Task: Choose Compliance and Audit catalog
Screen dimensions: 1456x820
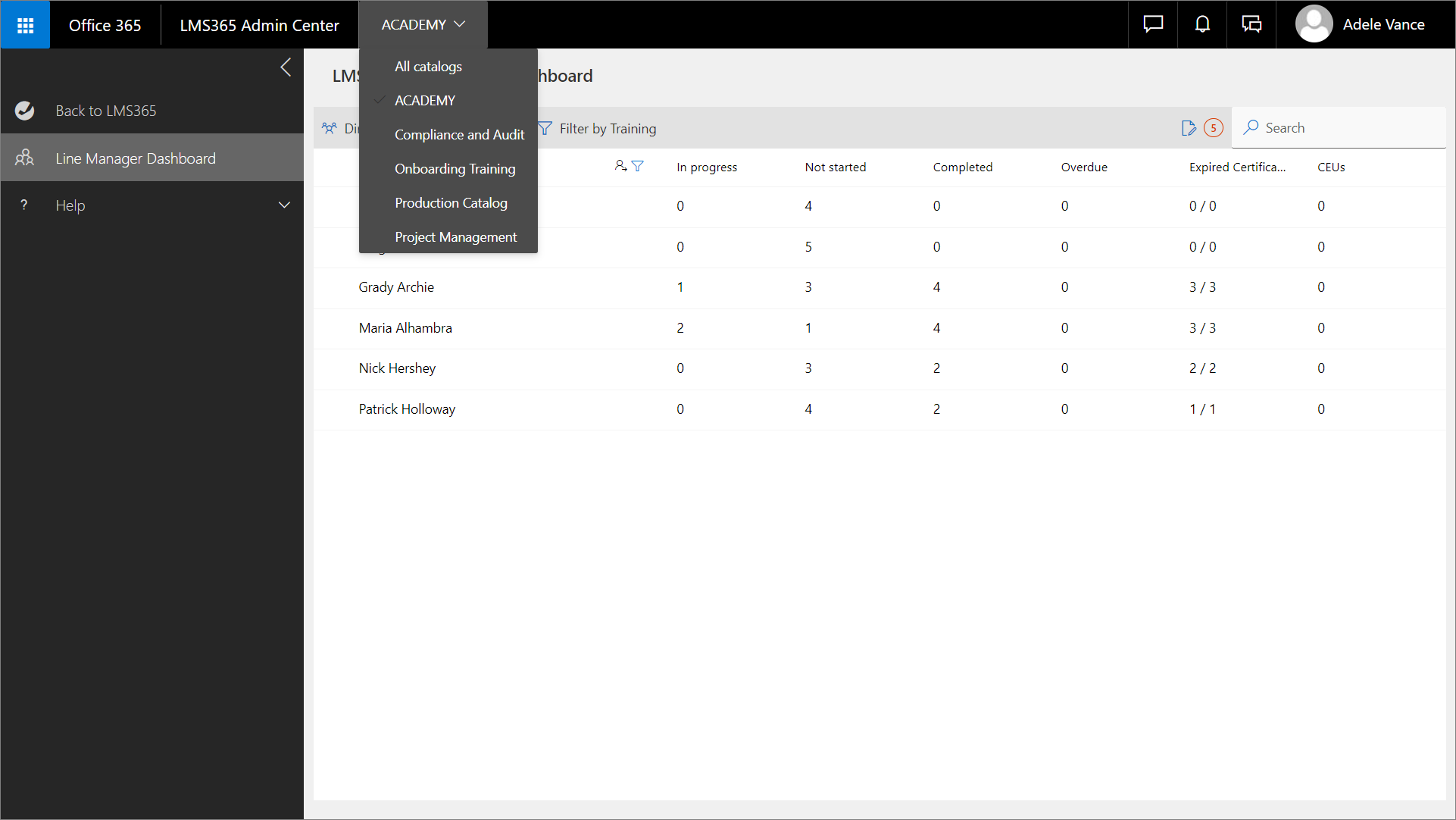Action: click(x=459, y=135)
